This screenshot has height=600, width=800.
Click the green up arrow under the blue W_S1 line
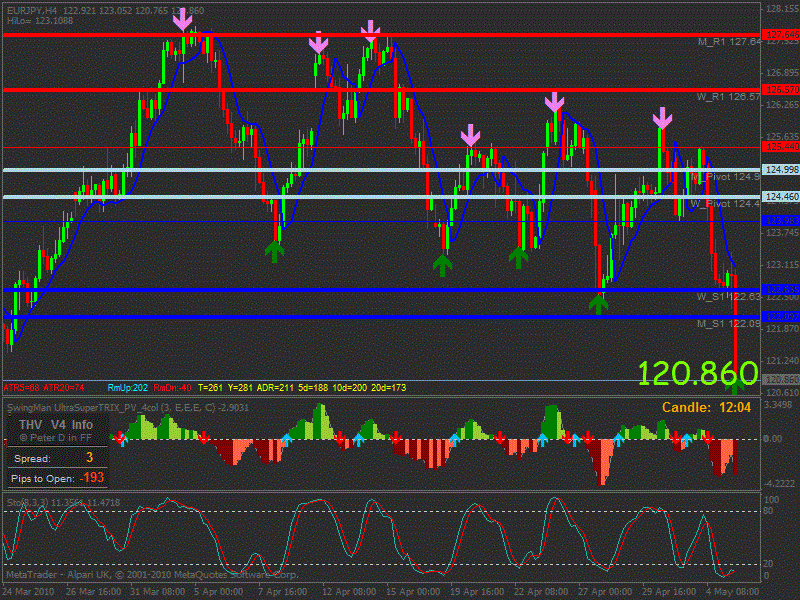pyautogui.click(x=598, y=305)
